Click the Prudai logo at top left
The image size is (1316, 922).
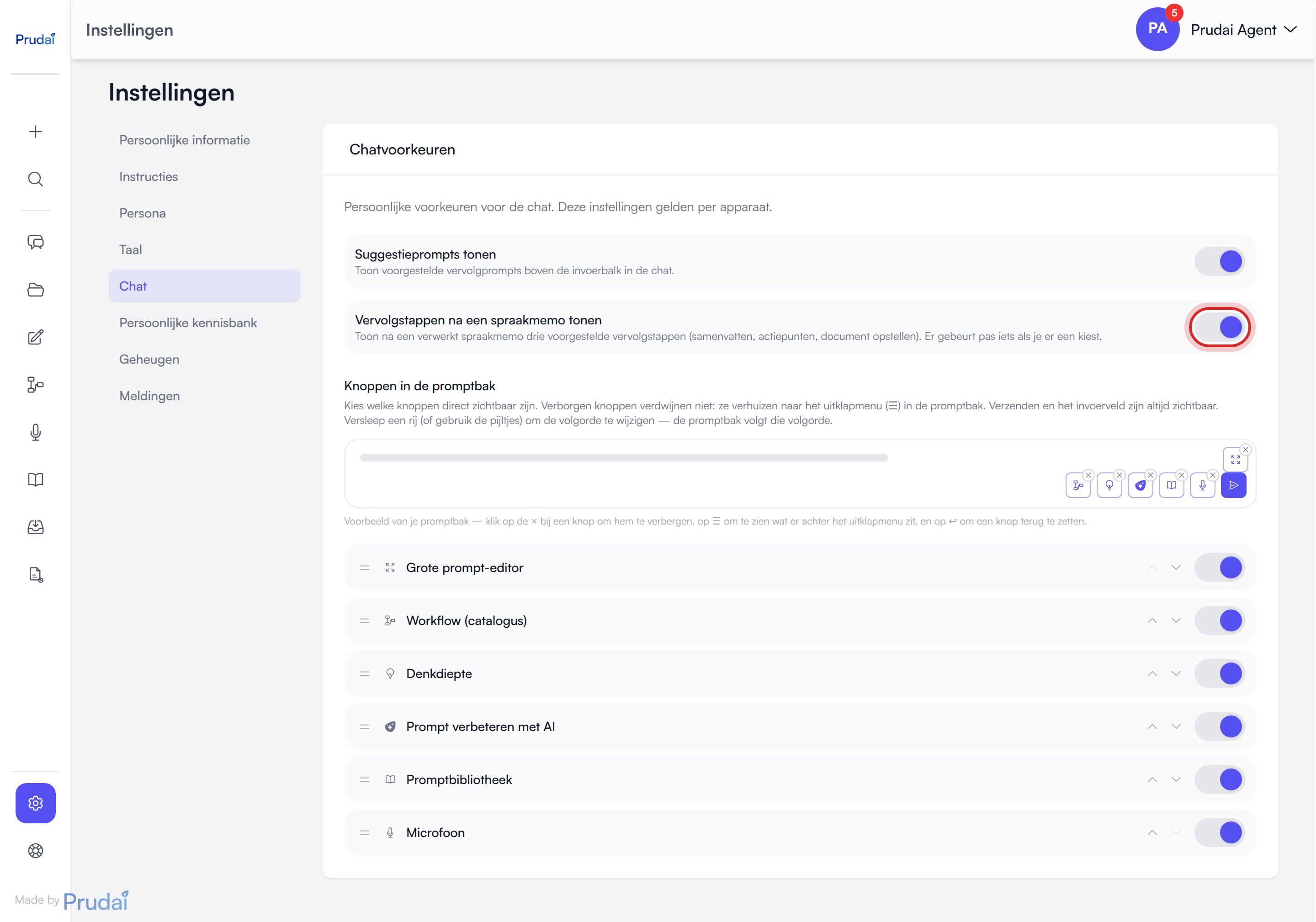(35, 38)
